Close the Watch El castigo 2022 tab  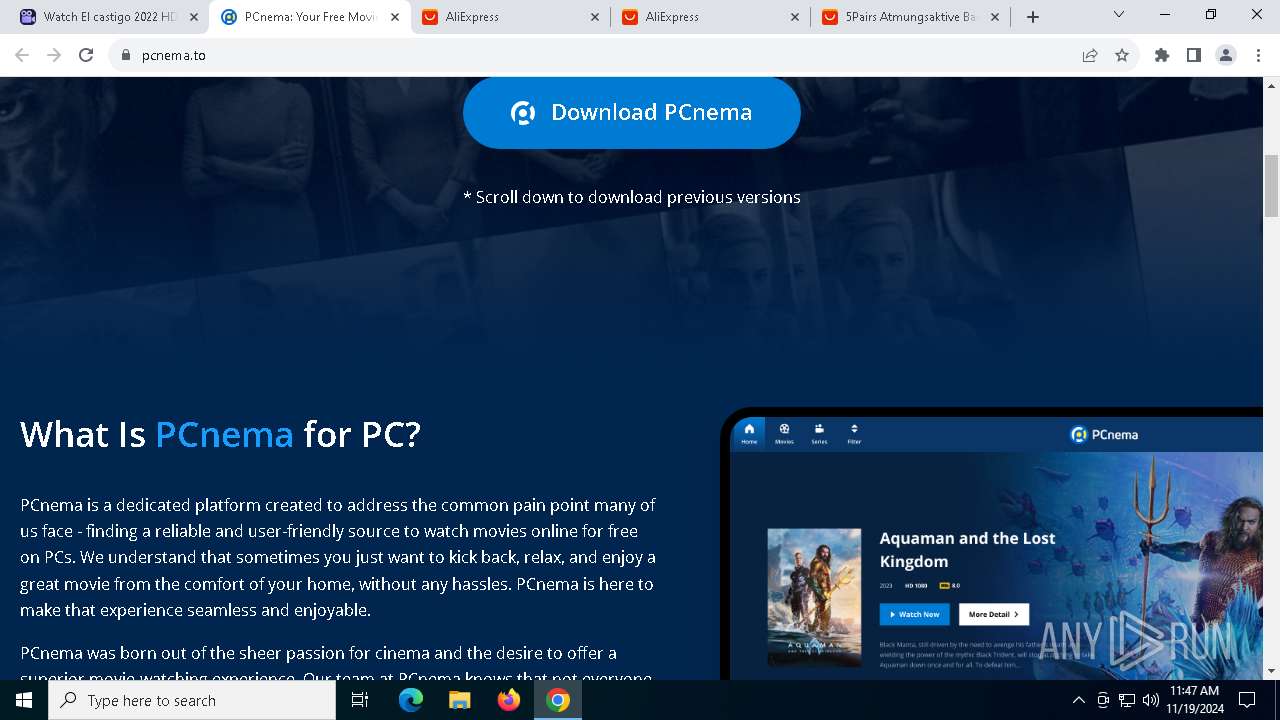coord(194,17)
